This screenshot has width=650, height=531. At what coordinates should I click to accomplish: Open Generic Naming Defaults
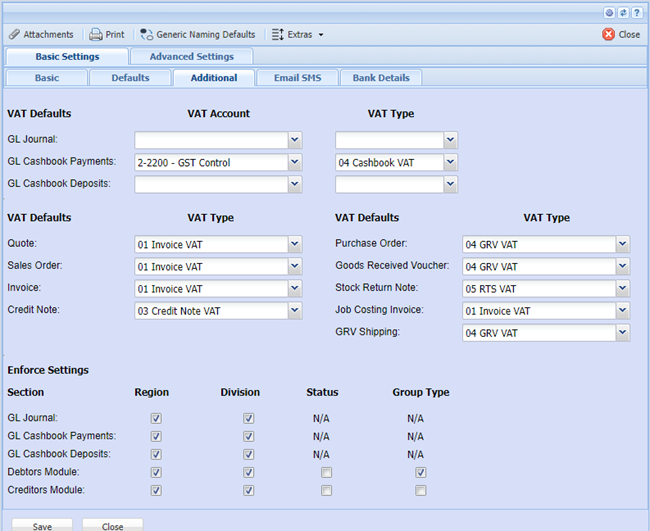point(198,34)
